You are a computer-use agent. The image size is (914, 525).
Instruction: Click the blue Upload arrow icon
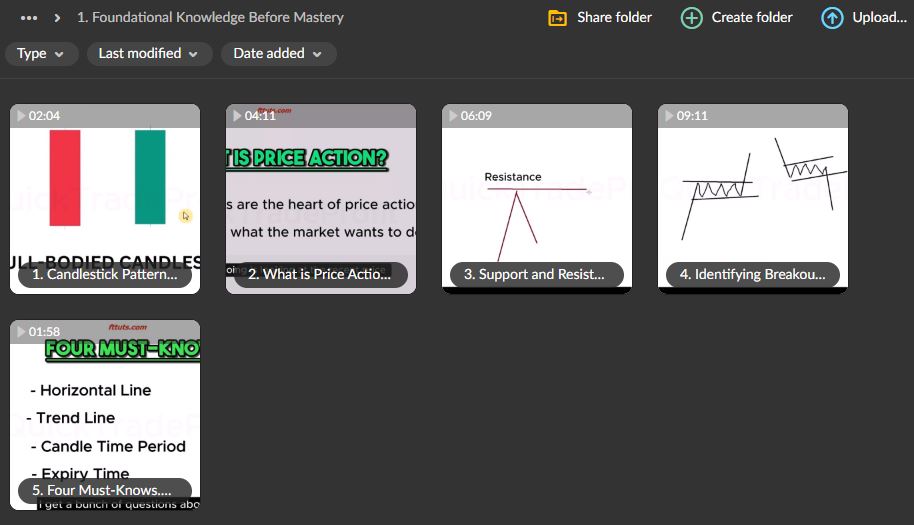point(832,18)
